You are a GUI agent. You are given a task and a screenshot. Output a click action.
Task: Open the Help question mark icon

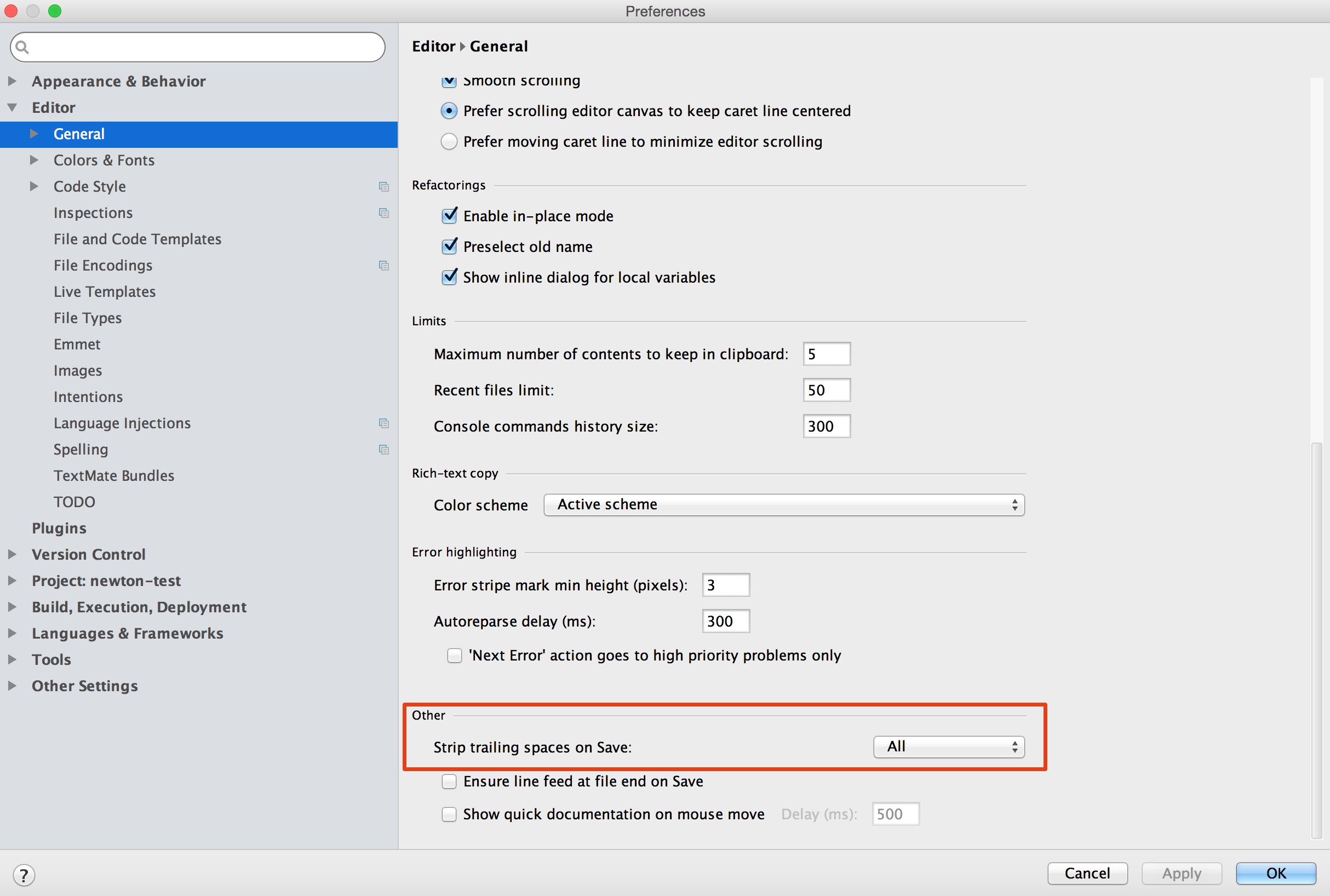(24, 874)
